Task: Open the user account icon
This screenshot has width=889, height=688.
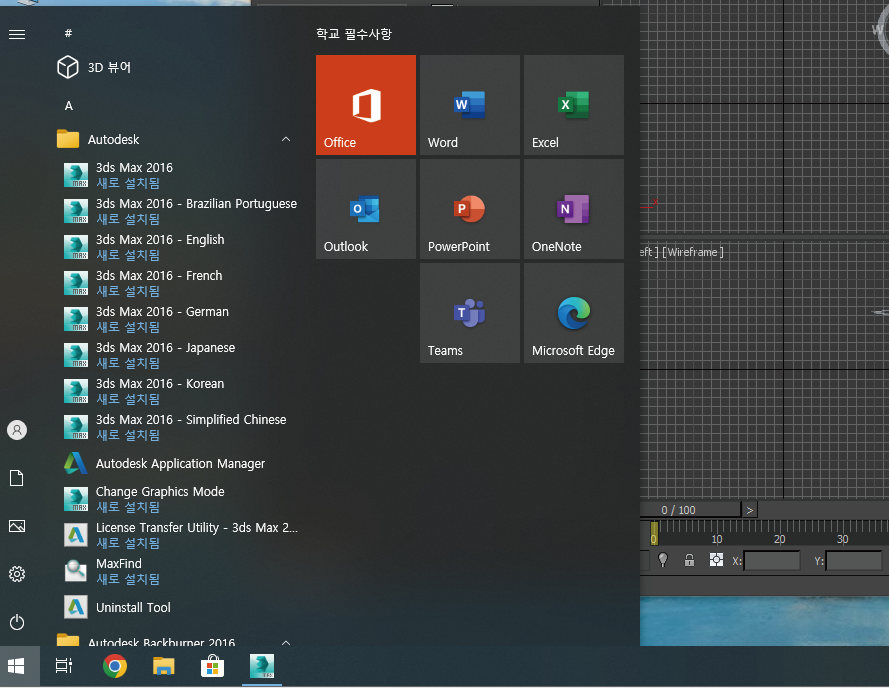Action: point(17,430)
